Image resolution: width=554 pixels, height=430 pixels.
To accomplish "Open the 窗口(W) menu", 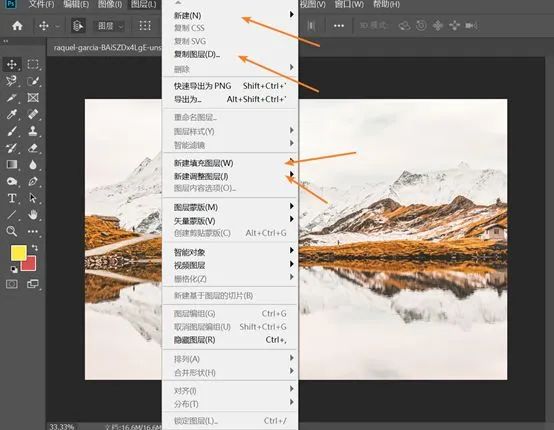I will (349, 4).
